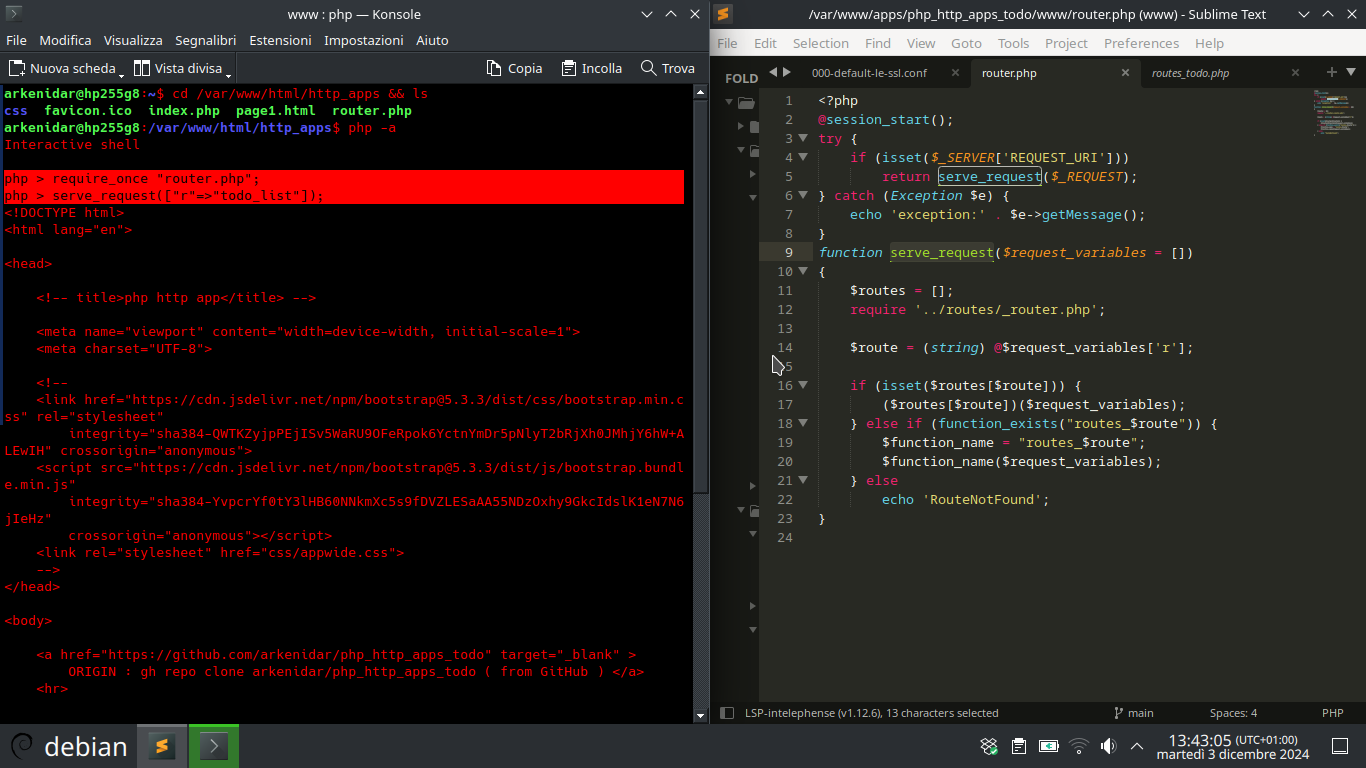This screenshot has width=1366, height=768.
Task: Open Konsole Estensioni menu
Action: pyautogui.click(x=280, y=40)
